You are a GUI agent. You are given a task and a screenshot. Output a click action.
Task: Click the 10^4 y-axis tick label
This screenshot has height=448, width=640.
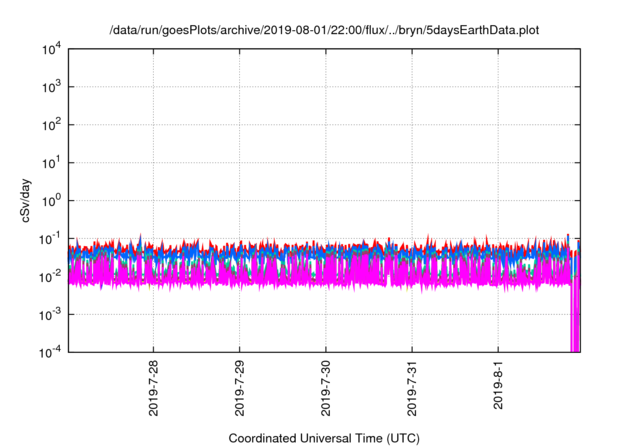pyautogui.click(x=51, y=50)
